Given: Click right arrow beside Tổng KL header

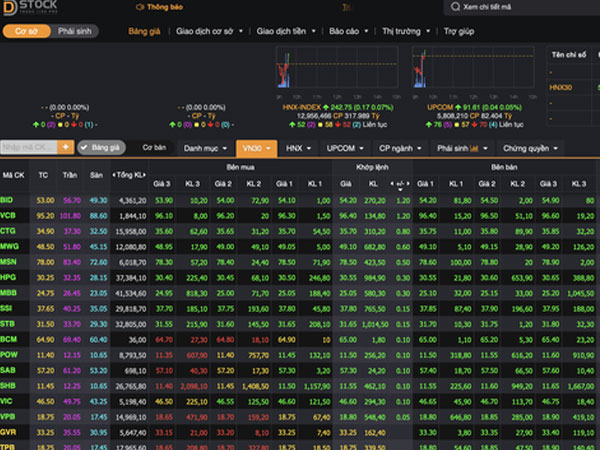Looking at the screenshot, I should pyautogui.click(x=144, y=175).
